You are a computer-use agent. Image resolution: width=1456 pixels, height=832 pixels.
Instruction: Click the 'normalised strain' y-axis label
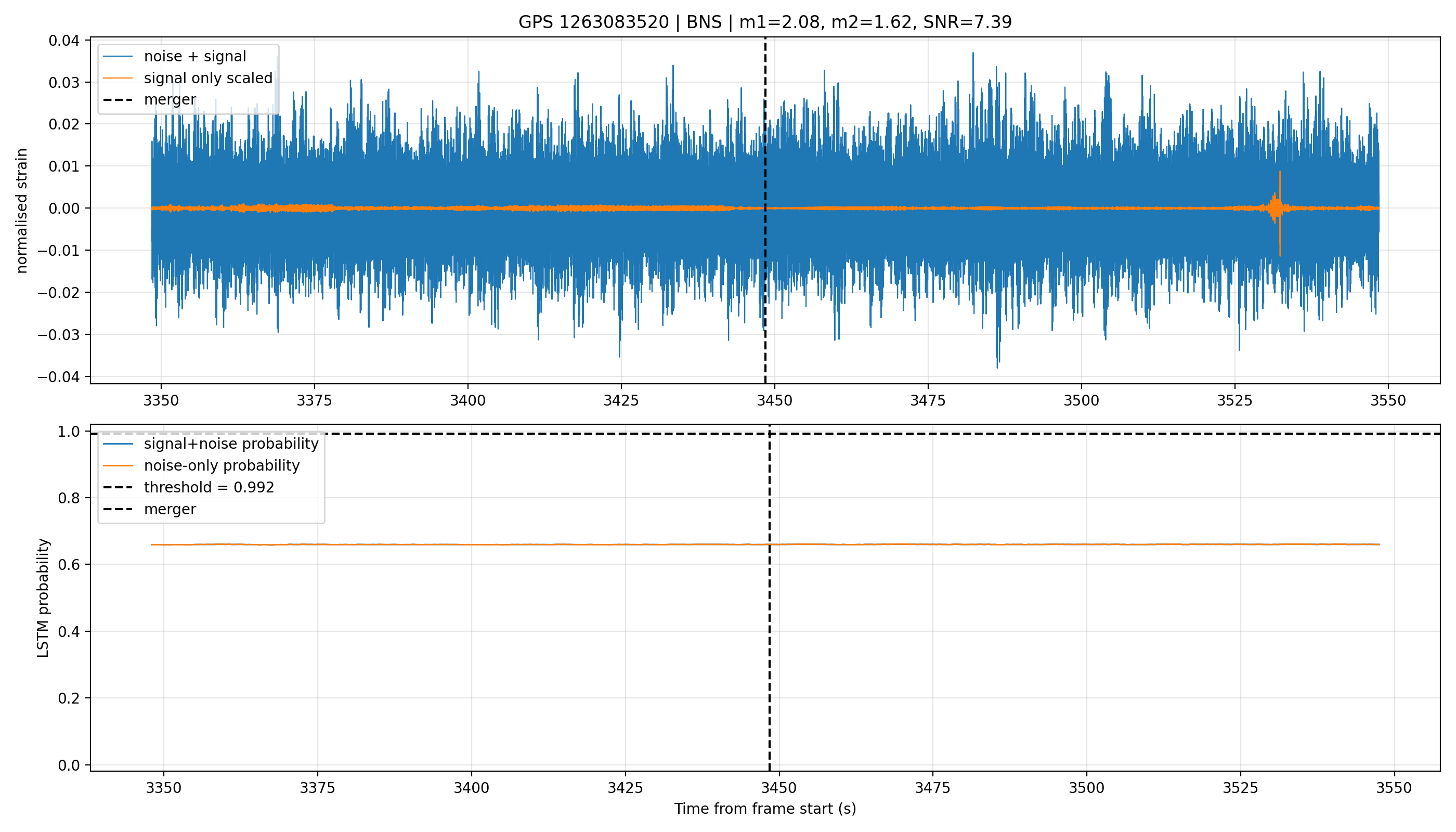pyautogui.click(x=21, y=211)
